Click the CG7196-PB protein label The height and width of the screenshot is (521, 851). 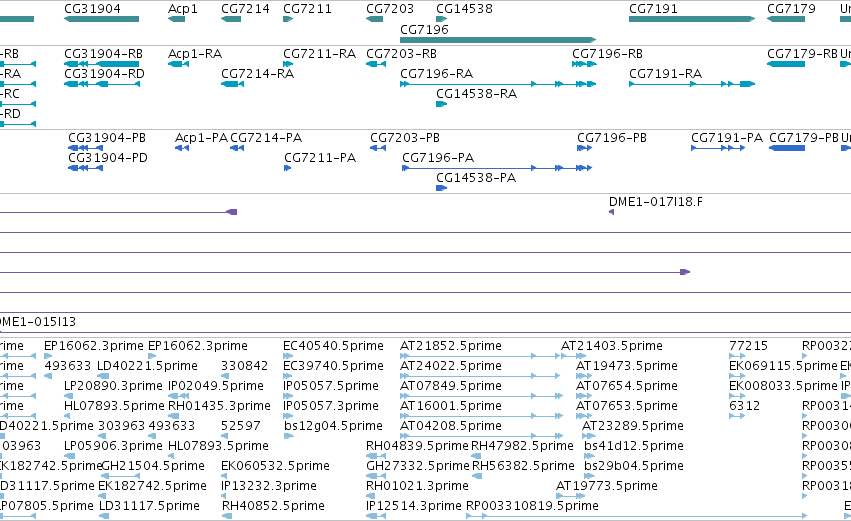(612, 138)
